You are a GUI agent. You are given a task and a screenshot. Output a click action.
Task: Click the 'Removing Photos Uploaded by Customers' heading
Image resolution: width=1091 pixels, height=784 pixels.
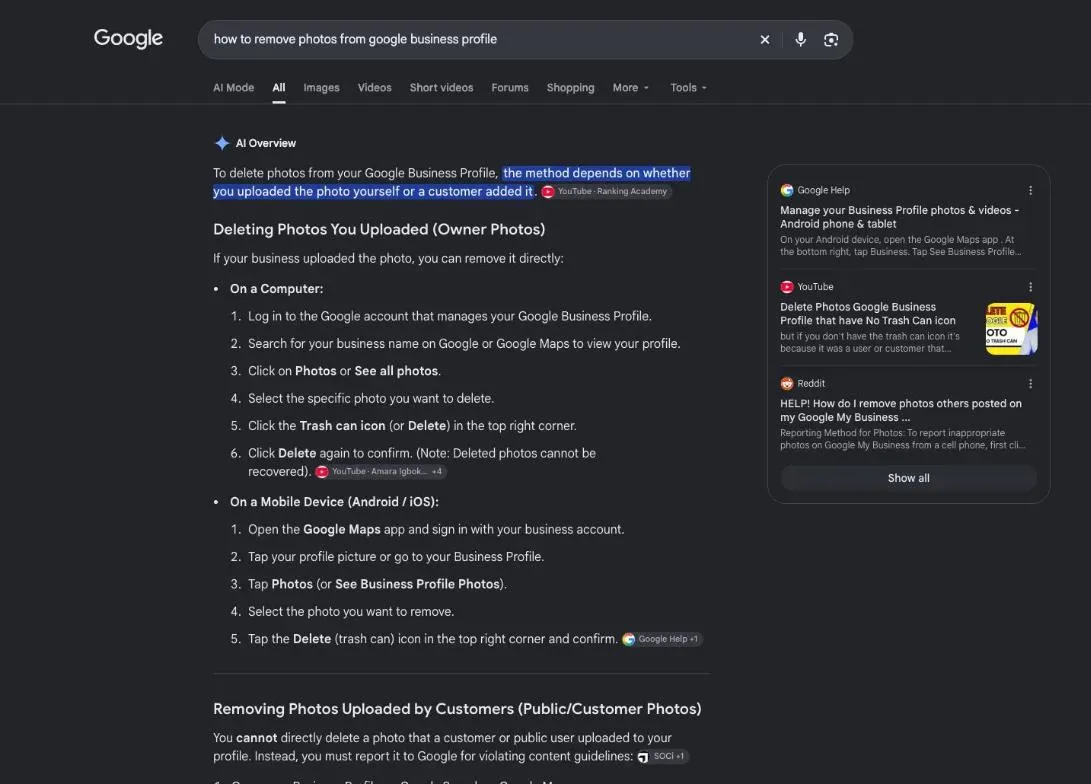point(457,709)
